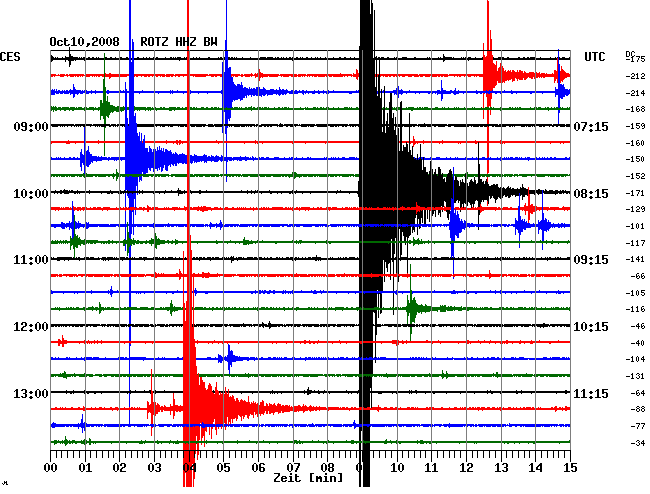Viewport: 650px width, 494px height.
Task: Click DC offset value '-117'
Action: coord(635,243)
